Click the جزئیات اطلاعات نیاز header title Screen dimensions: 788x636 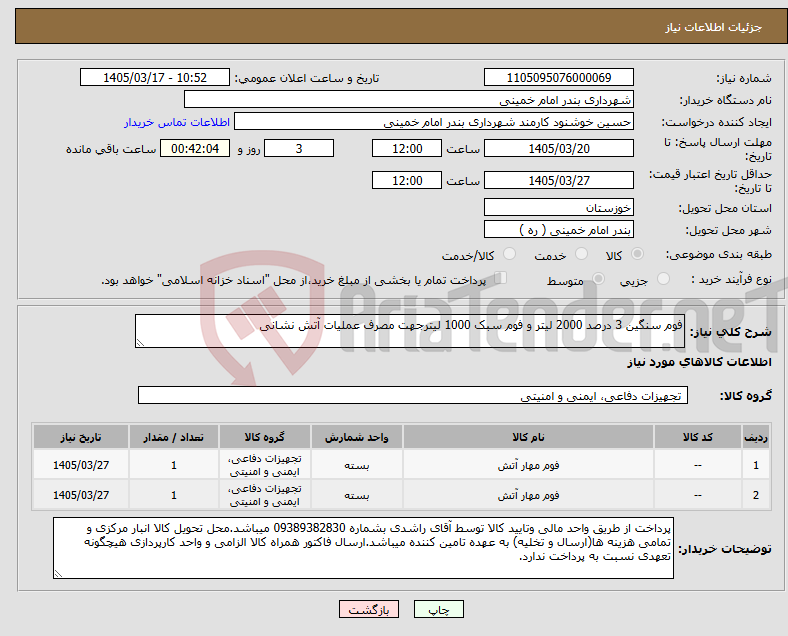point(714,27)
